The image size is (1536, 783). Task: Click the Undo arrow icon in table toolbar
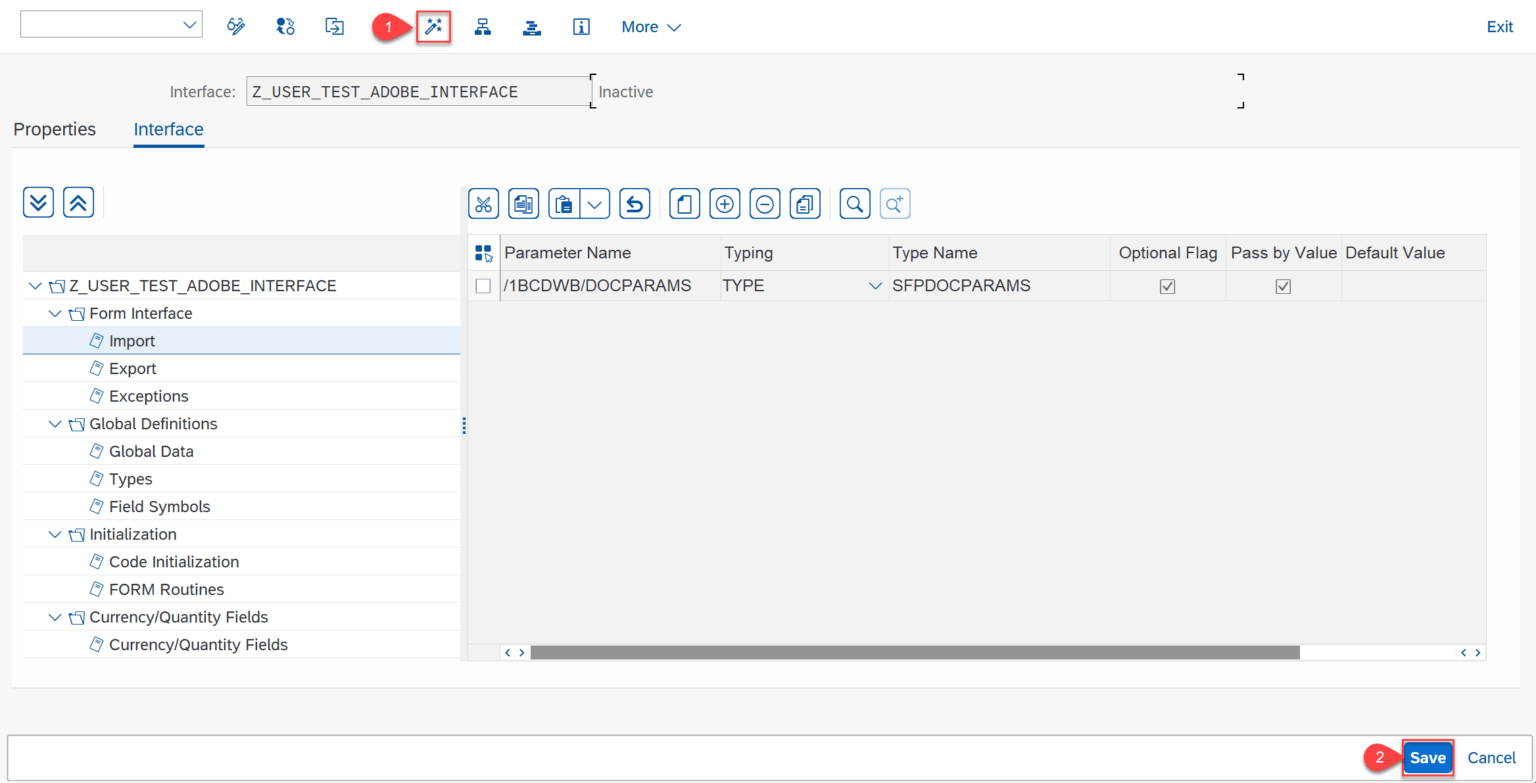(634, 204)
